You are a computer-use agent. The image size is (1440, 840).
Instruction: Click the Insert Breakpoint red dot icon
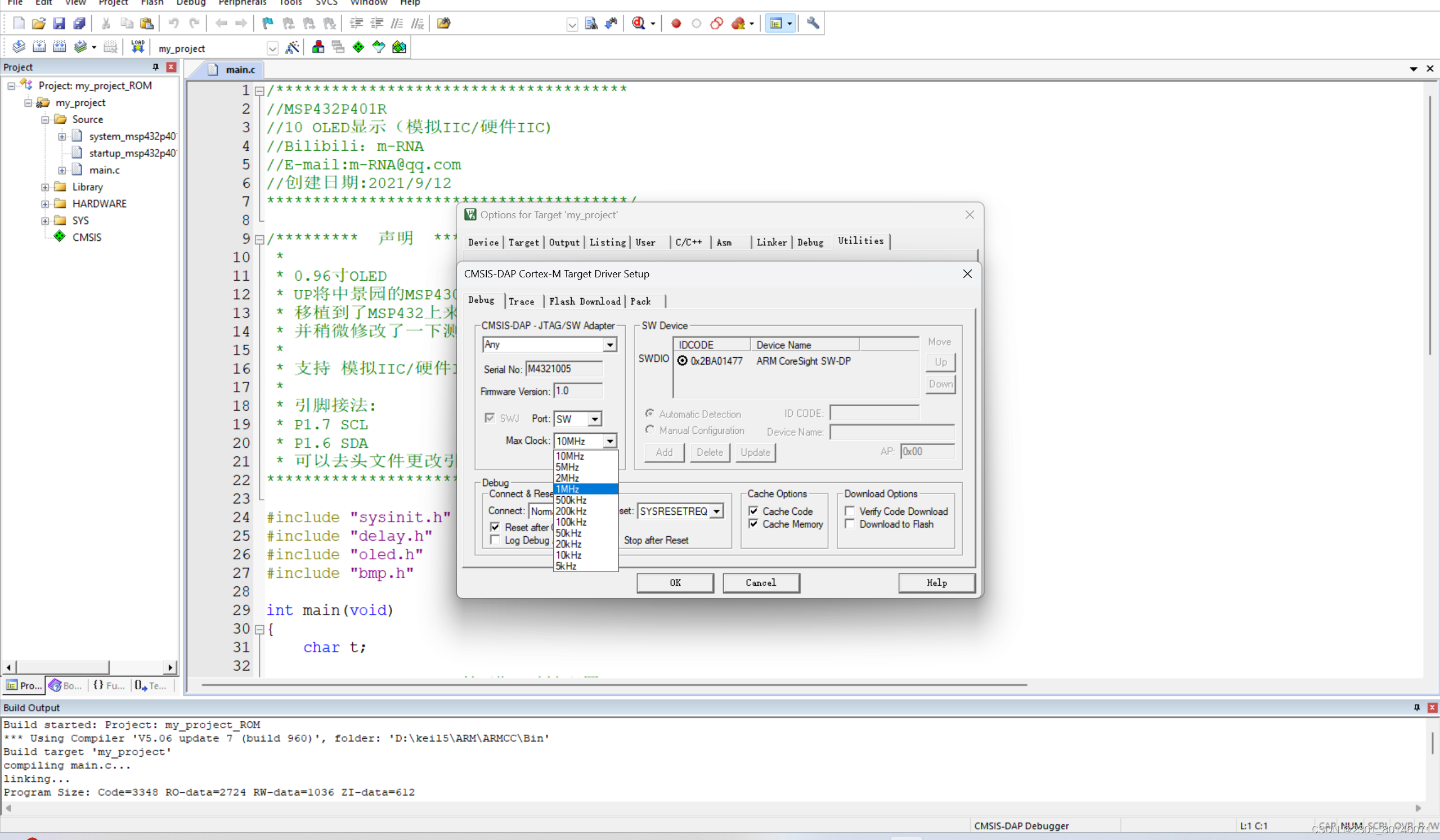[676, 24]
